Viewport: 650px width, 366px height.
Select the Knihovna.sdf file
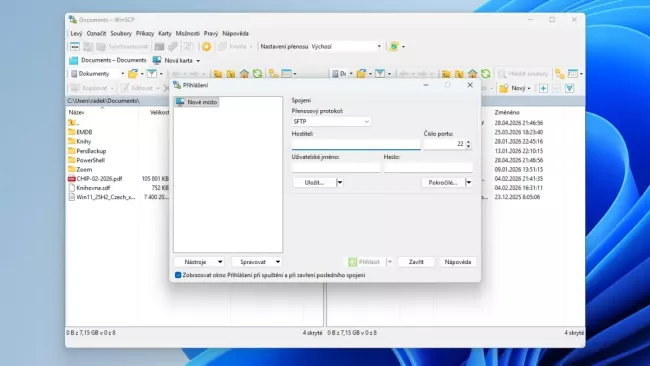93,188
